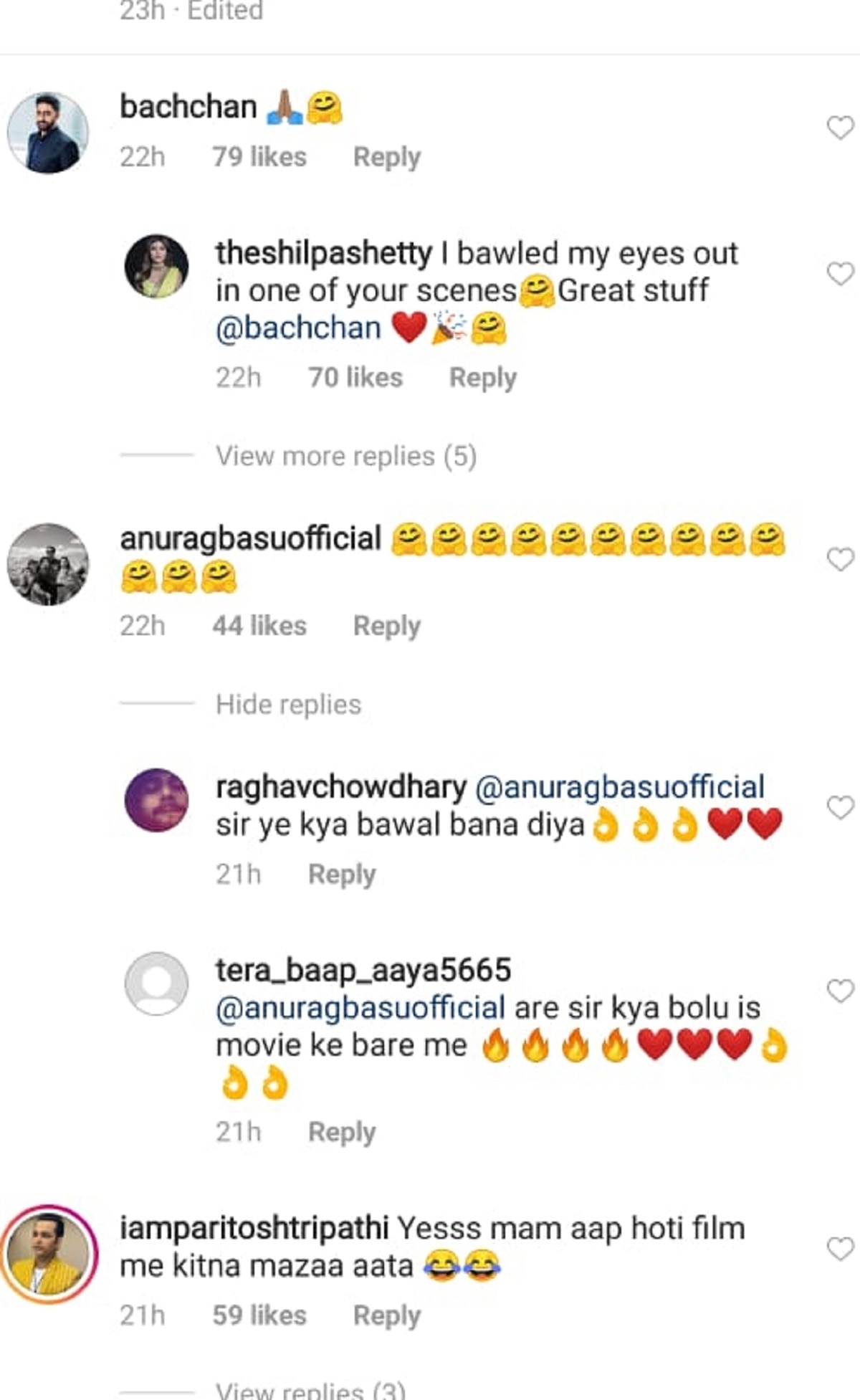860x1400 pixels.
Task: Tap anuragbasuofficial's profile photo
Action: [x=48, y=564]
